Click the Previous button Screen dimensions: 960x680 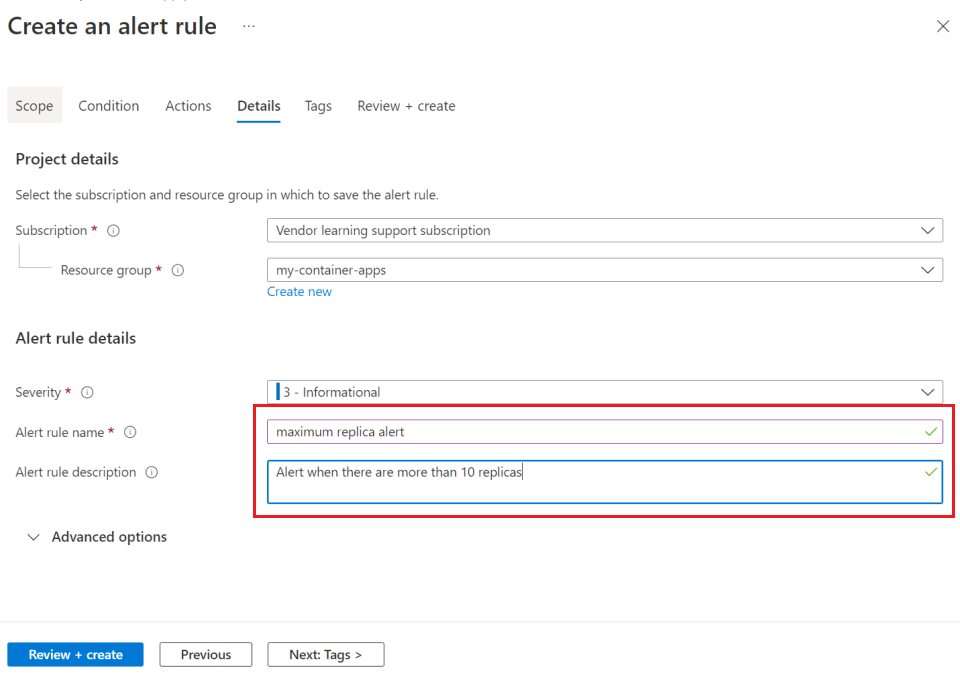click(x=205, y=654)
